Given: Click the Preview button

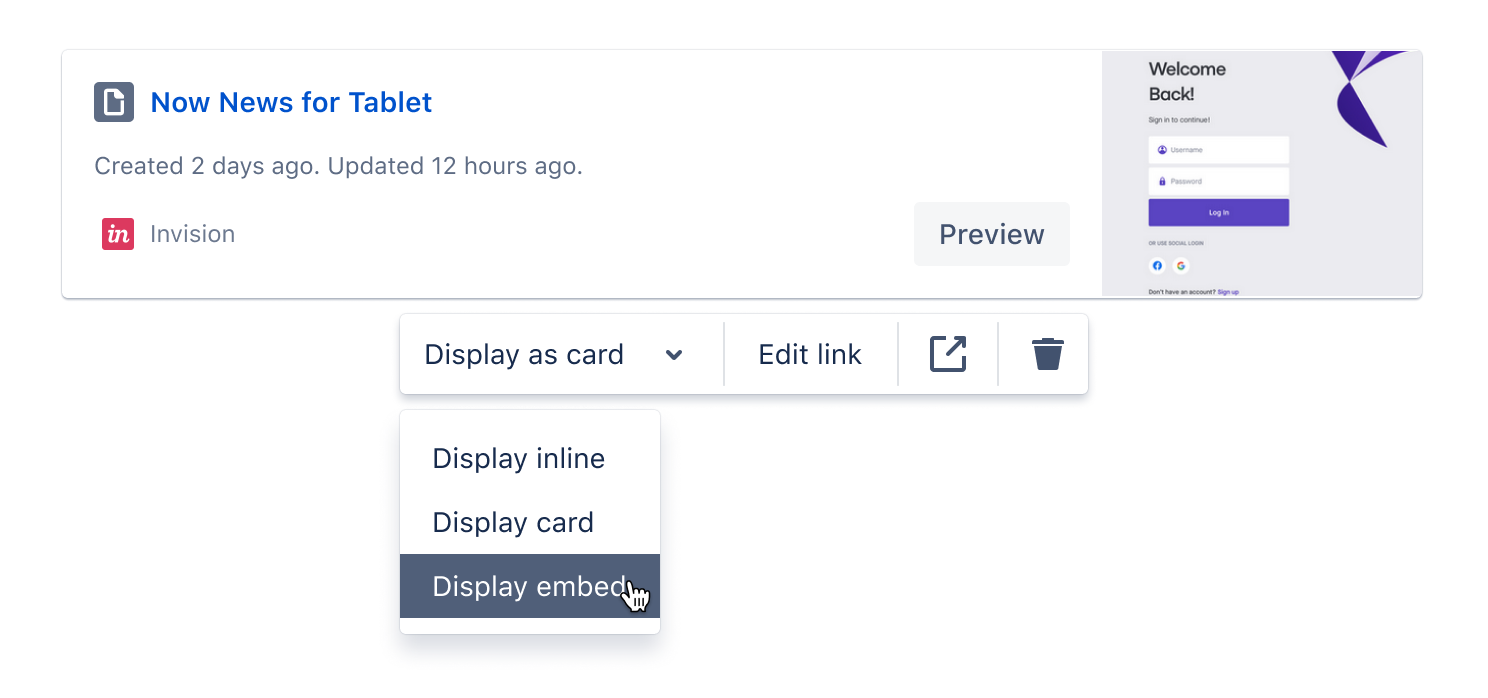Looking at the screenshot, I should click(991, 233).
